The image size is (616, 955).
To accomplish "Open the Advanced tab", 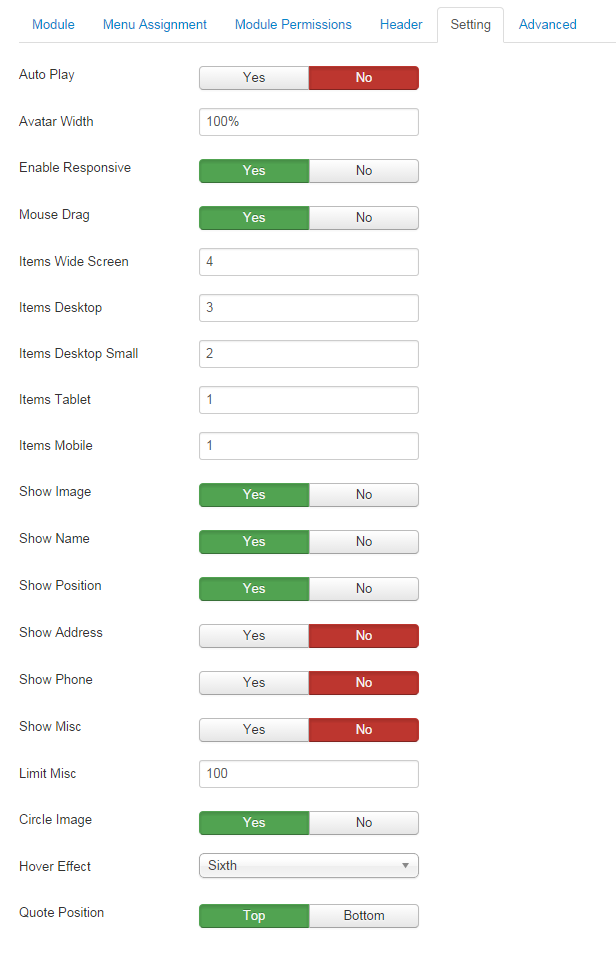I will click(x=547, y=24).
